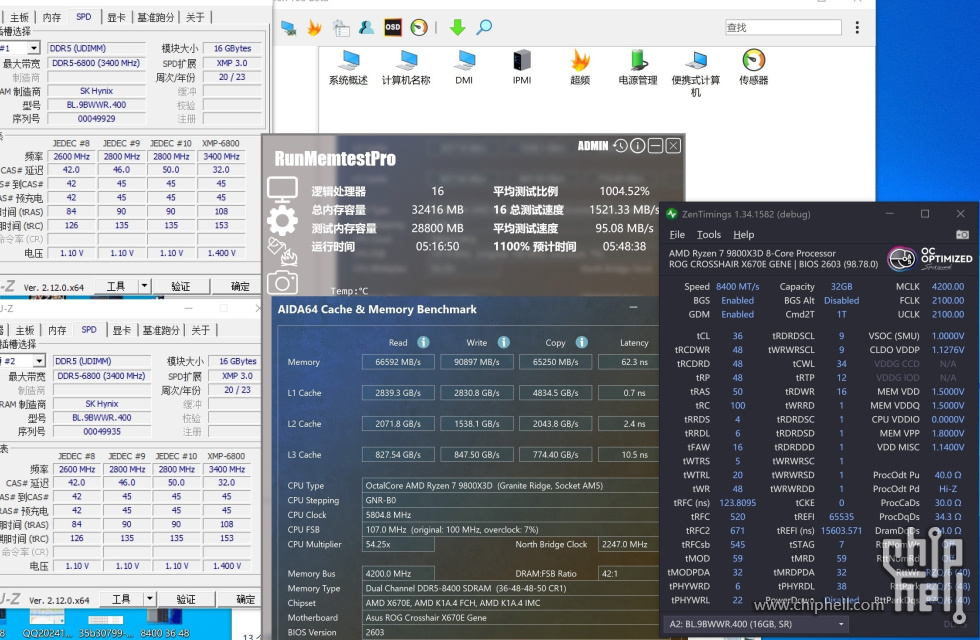Click the 确定 button in the lower CPU-Z window
This screenshot has height=640, width=980.
coord(246,599)
